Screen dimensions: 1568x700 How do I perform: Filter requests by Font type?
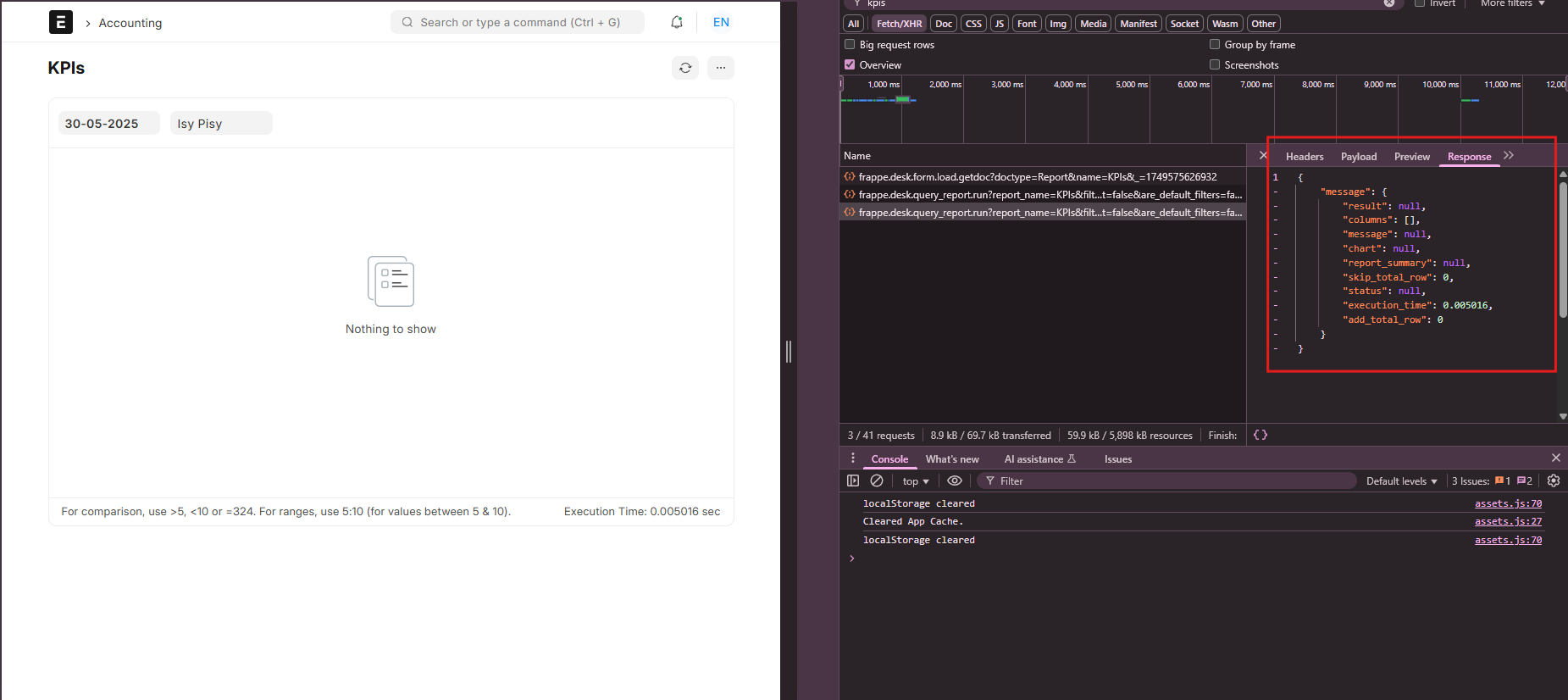tap(1027, 24)
